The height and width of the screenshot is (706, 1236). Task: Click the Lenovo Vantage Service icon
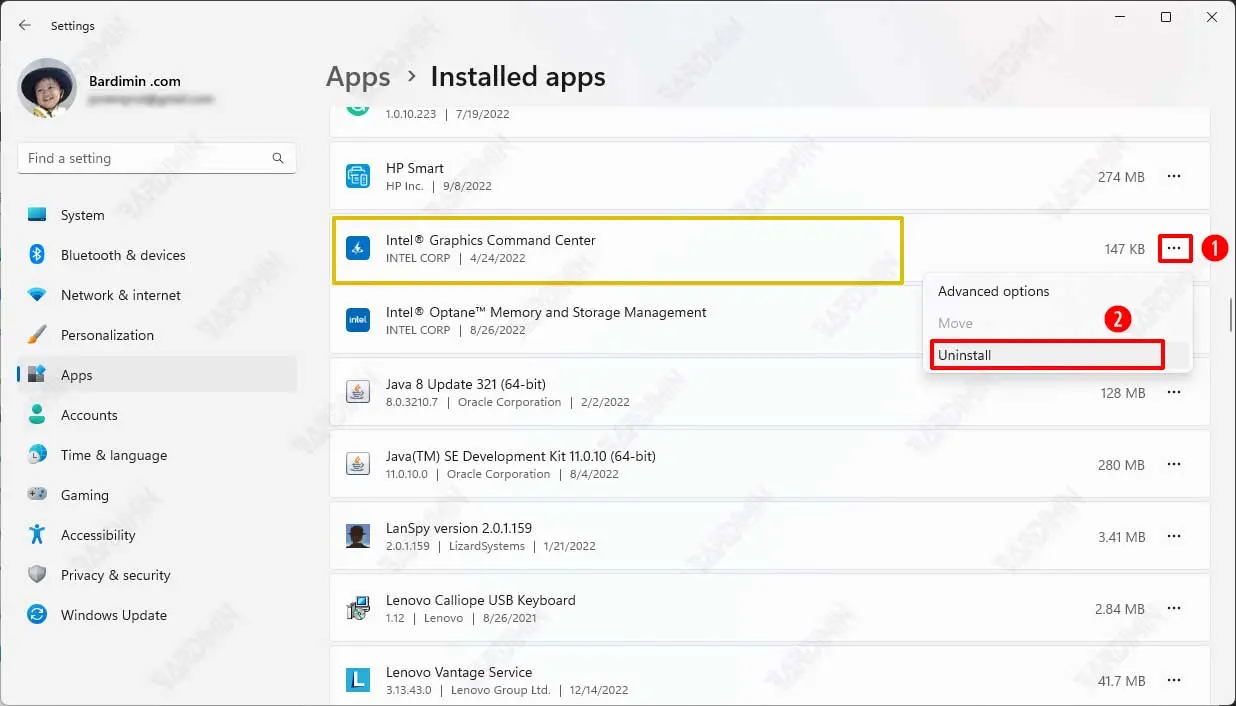coord(357,680)
